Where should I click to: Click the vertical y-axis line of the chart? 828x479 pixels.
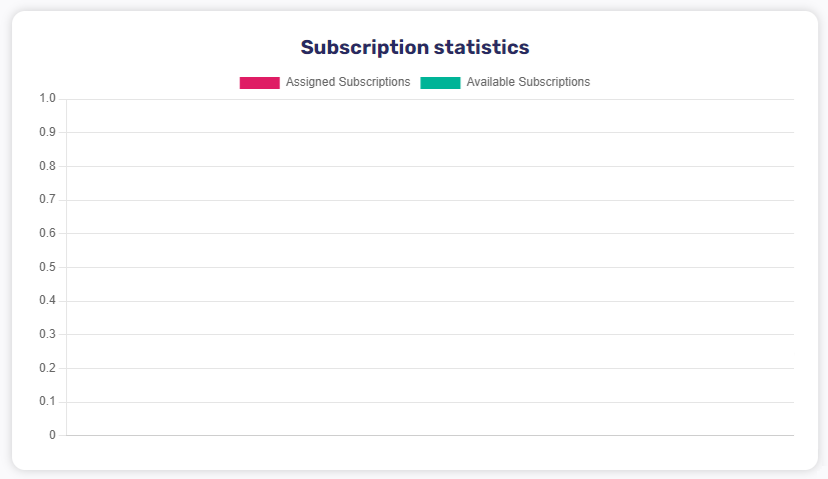pyautogui.click(x=67, y=267)
